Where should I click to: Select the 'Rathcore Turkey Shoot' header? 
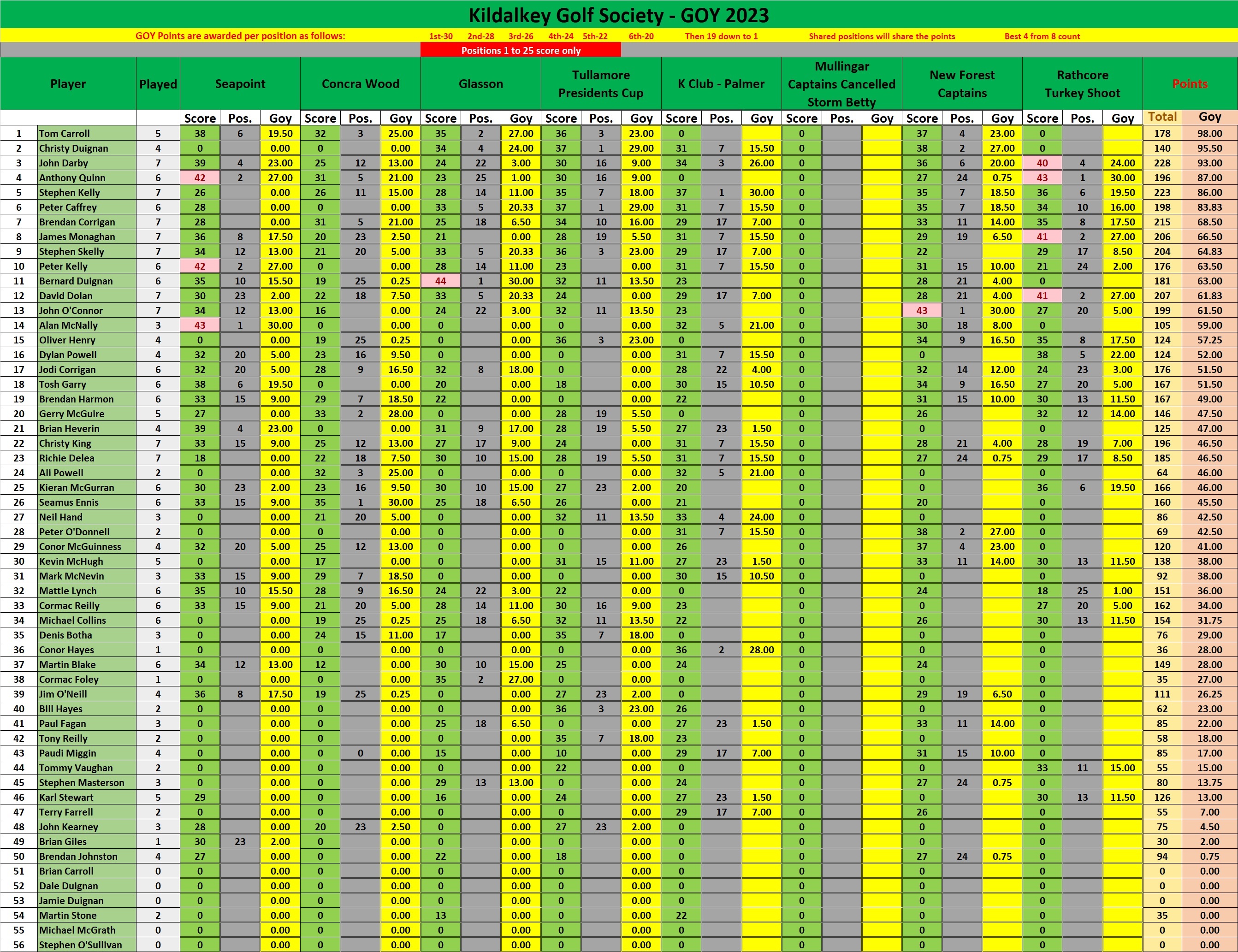[x=1083, y=84]
